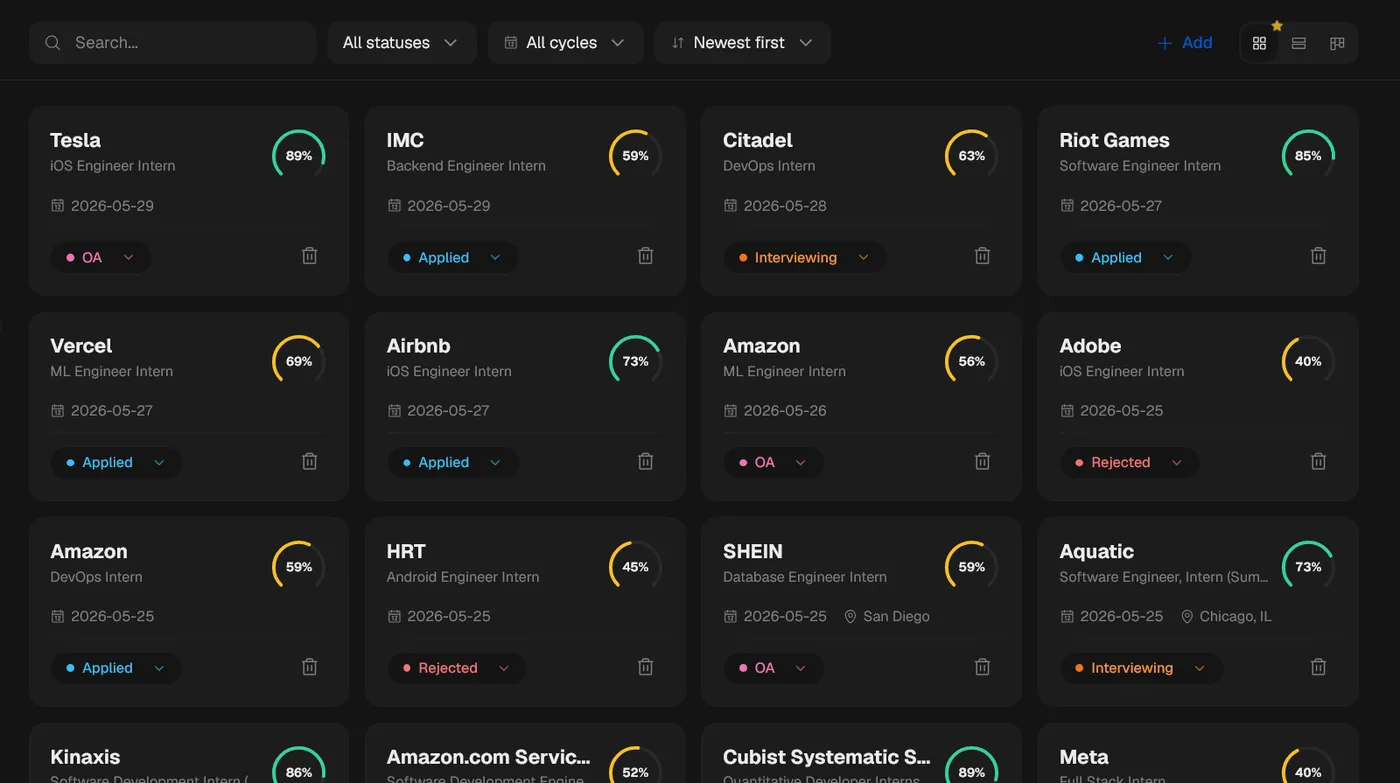Click the trash icon on the IMC card
This screenshot has height=783, width=1400.
point(646,256)
